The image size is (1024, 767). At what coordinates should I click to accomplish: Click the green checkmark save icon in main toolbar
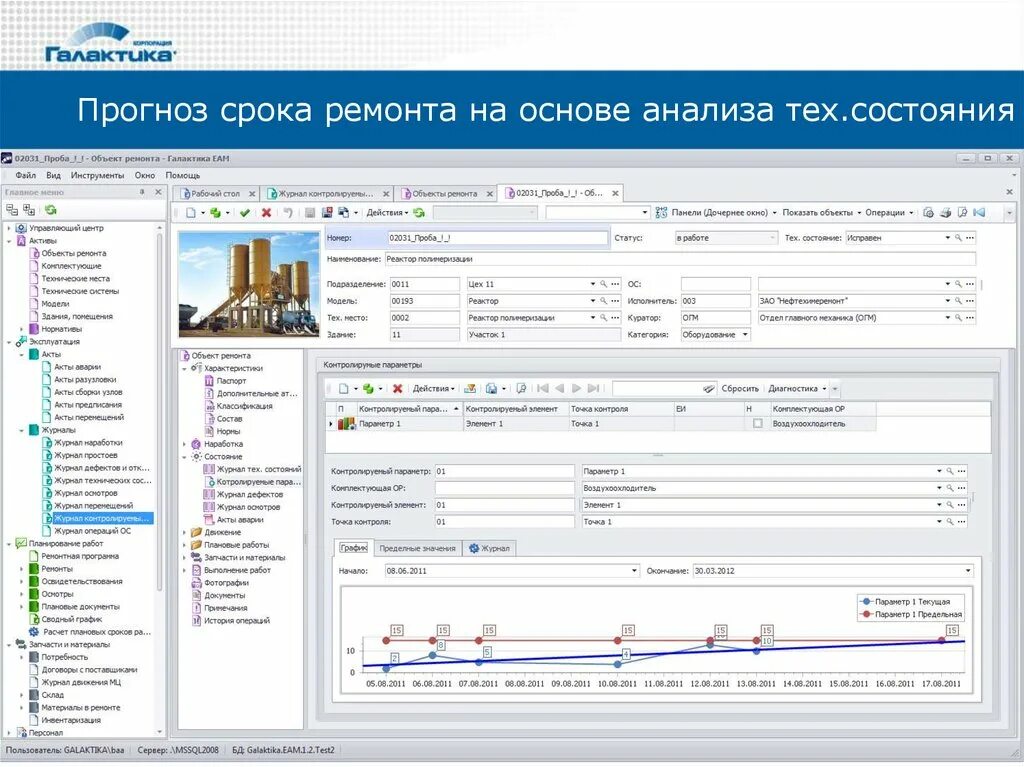point(245,213)
